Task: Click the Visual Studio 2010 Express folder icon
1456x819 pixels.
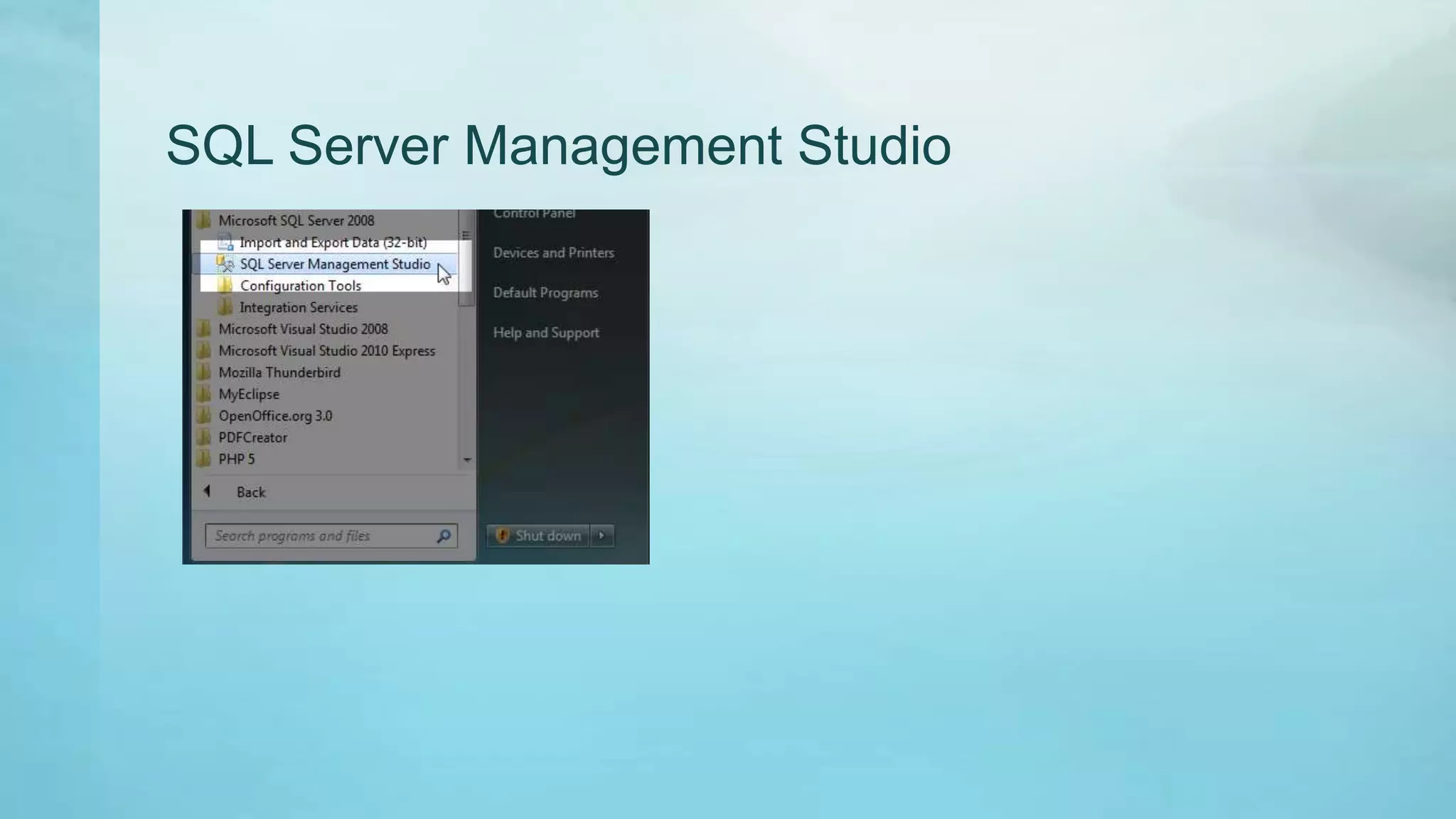Action: [x=204, y=351]
